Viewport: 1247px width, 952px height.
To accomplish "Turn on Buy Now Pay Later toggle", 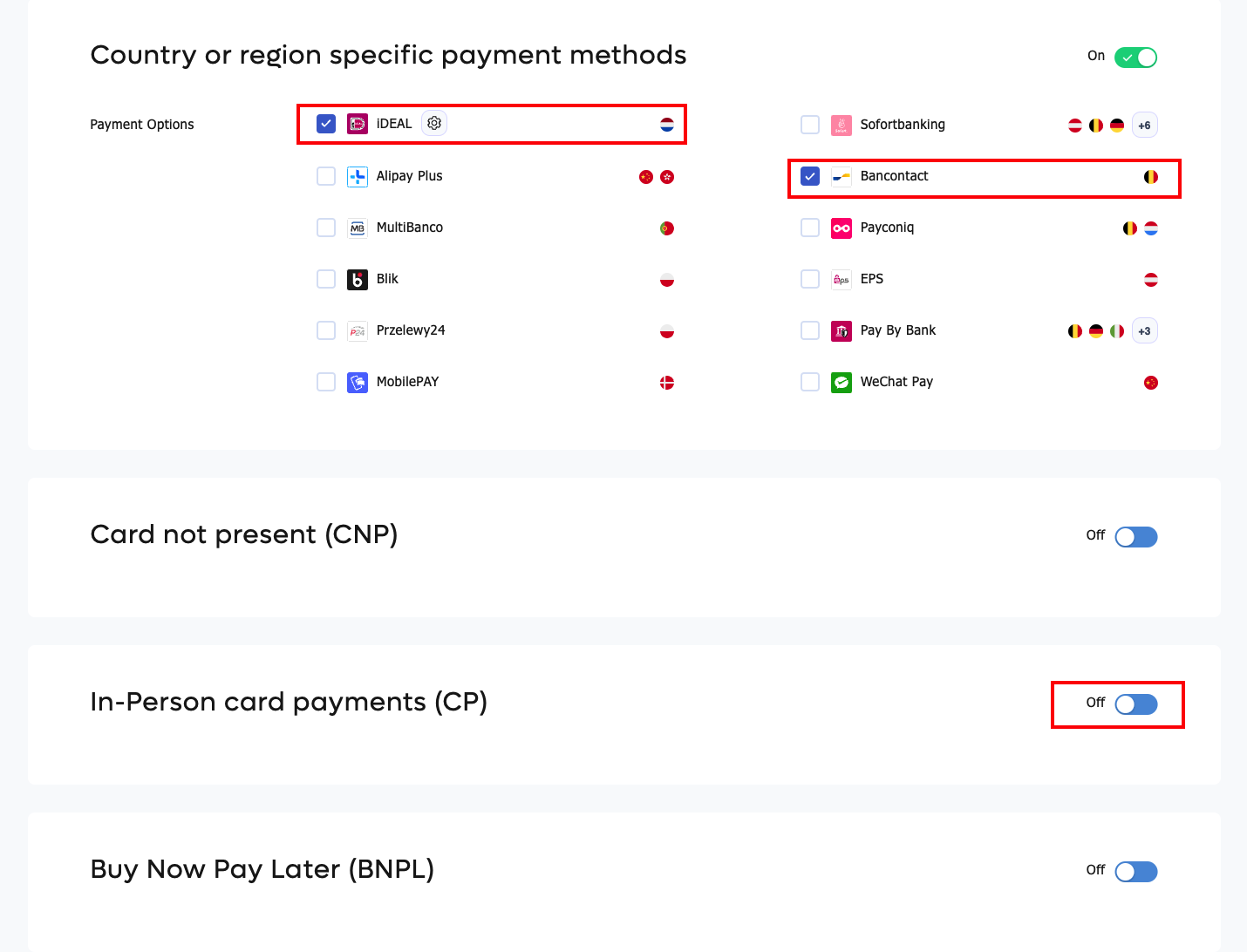I will point(1135,872).
